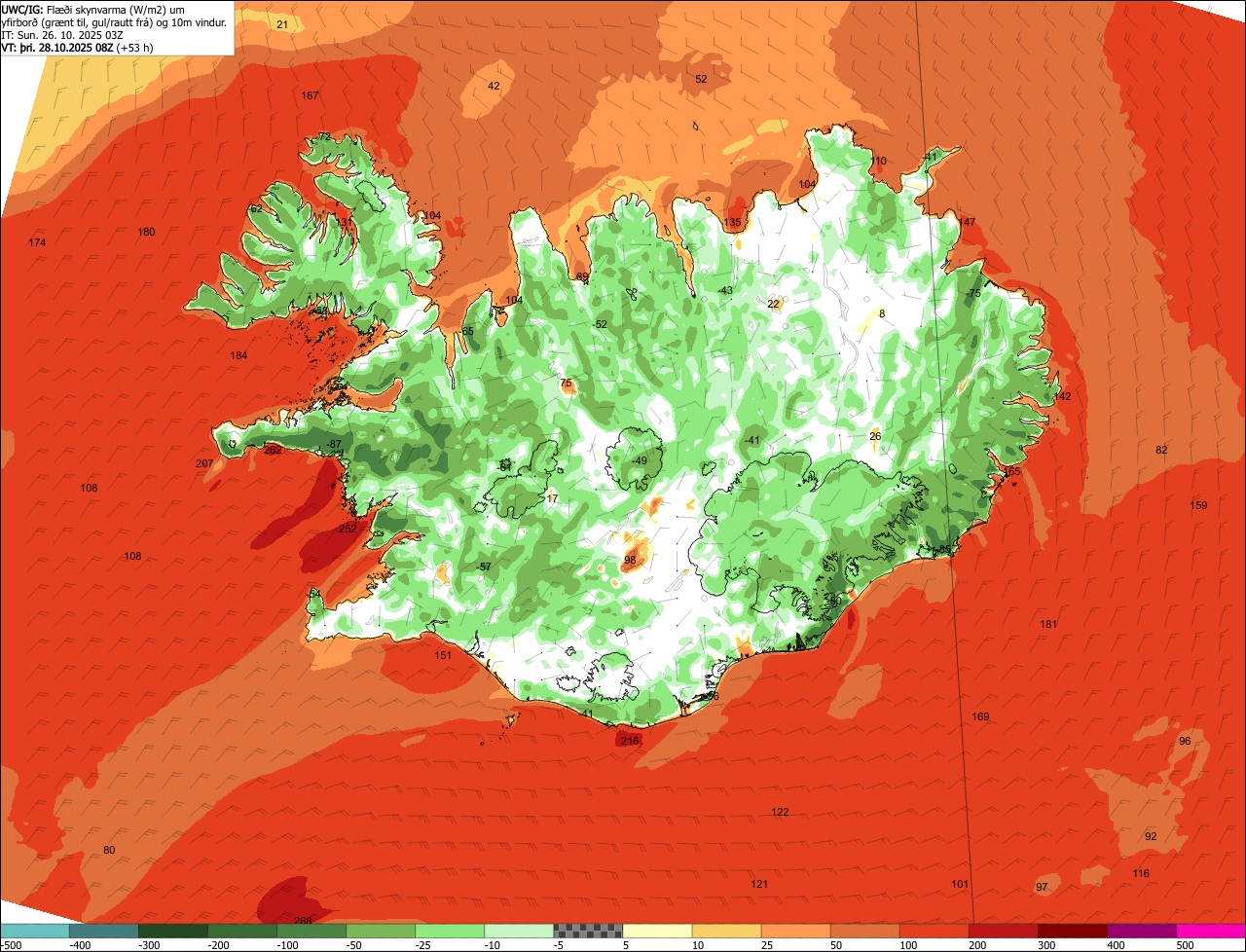Click the map value '207' off the peninsula
Screen dimensions: 1246x952
(x=204, y=463)
